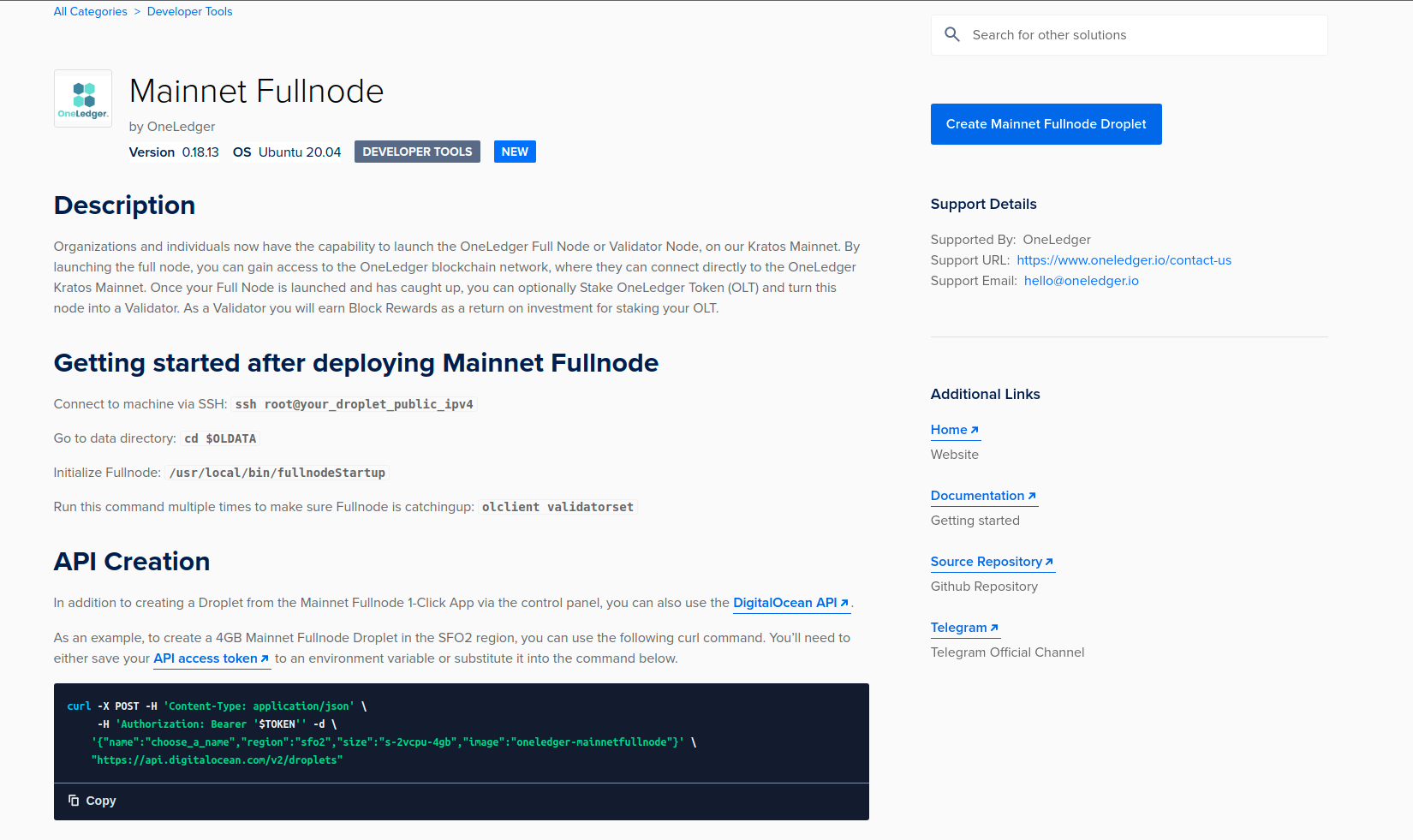
Task: Click the hello@oneledger.io email link
Action: pyautogui.click(x=1081, y=281)
